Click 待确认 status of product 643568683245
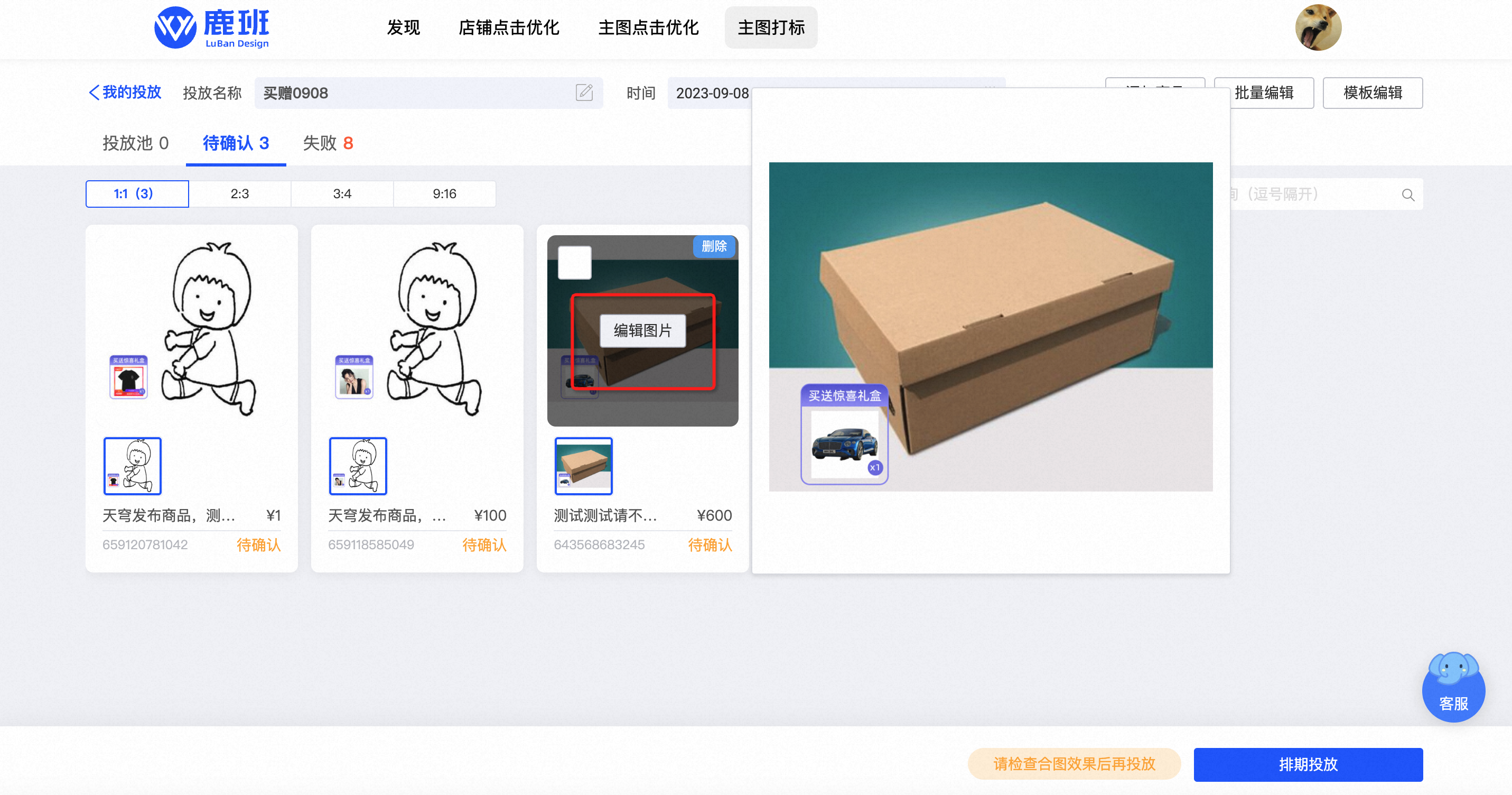The image size is (1512, 795). coord(710,545)
